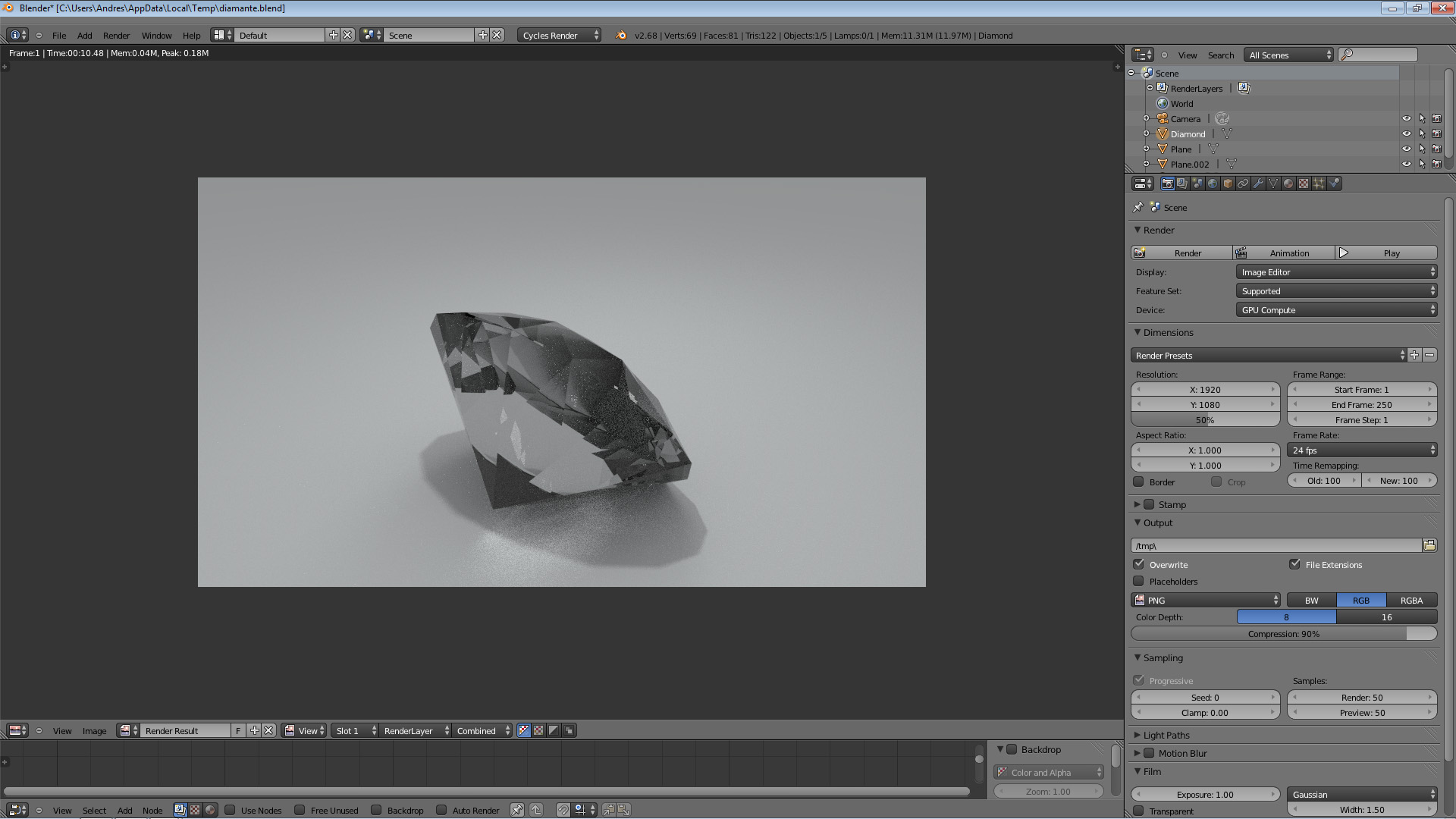Open the Render menu in top bar

(116, 36)
